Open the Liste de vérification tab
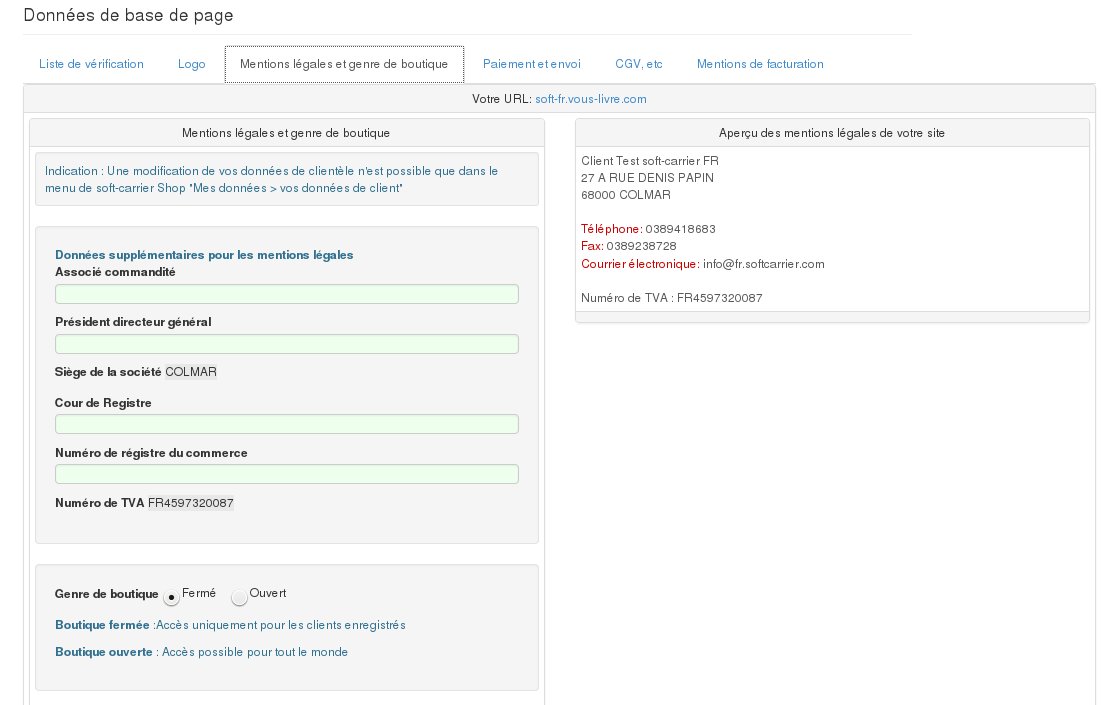This screenshot has height=705, width=1102. 91,64
